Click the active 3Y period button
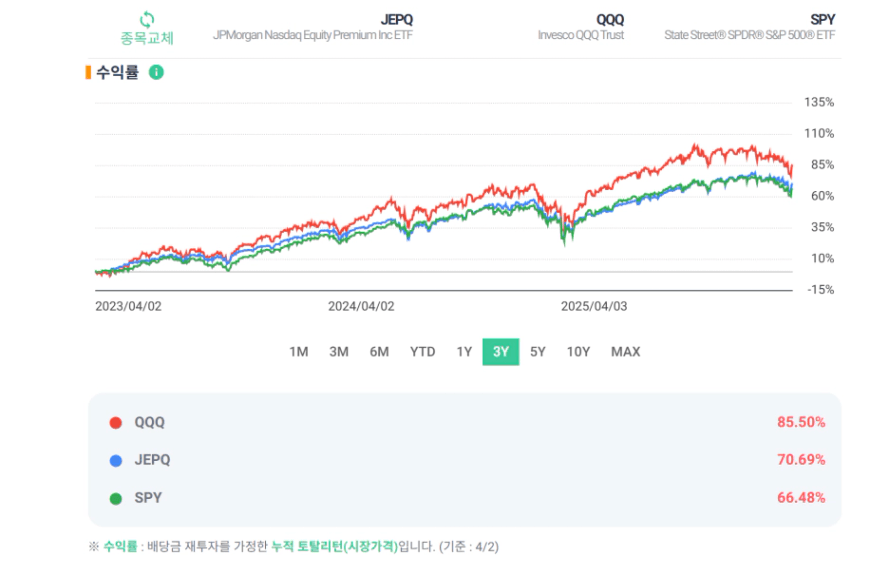Viewport: 889px width, 575px height. (501, 351)
